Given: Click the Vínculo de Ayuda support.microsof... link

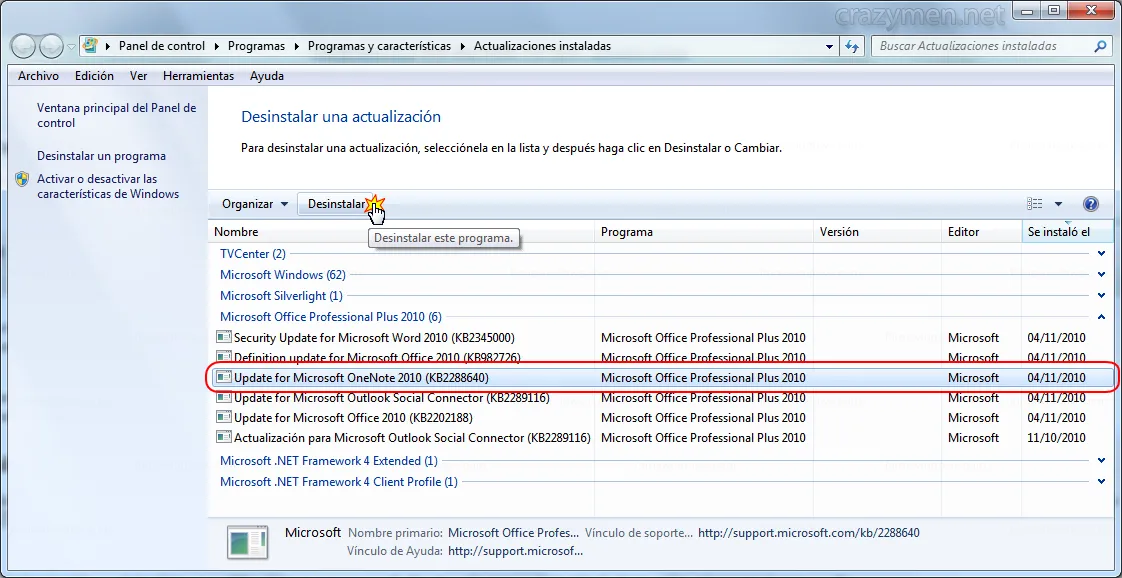Looking at the screenshot, I should point(515,552).
